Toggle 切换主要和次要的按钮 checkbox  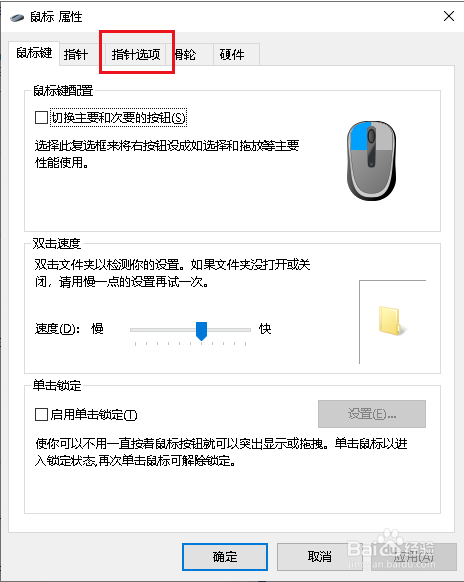tap(41, 118)
